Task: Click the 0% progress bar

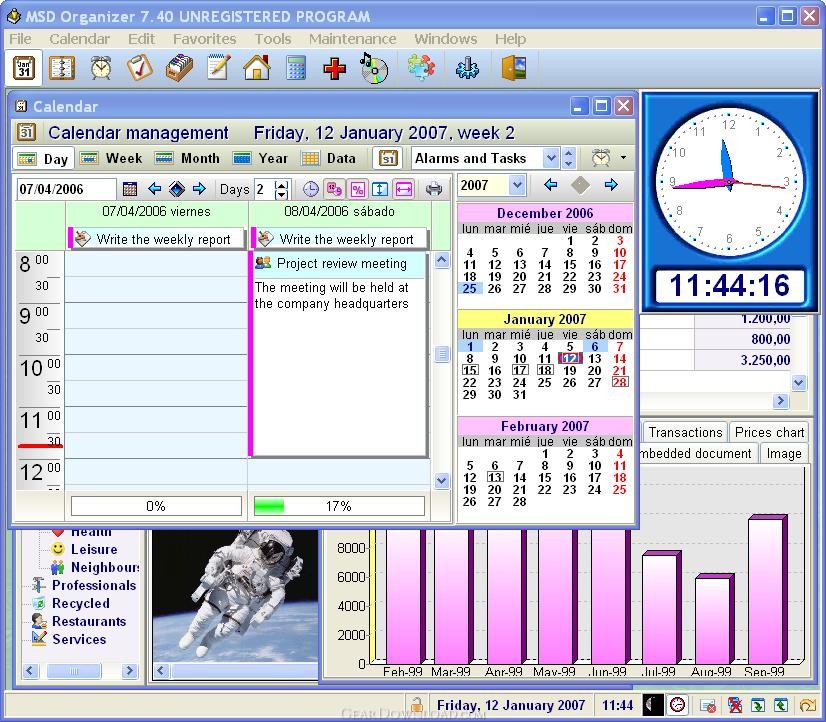Action: pos(156,506)
